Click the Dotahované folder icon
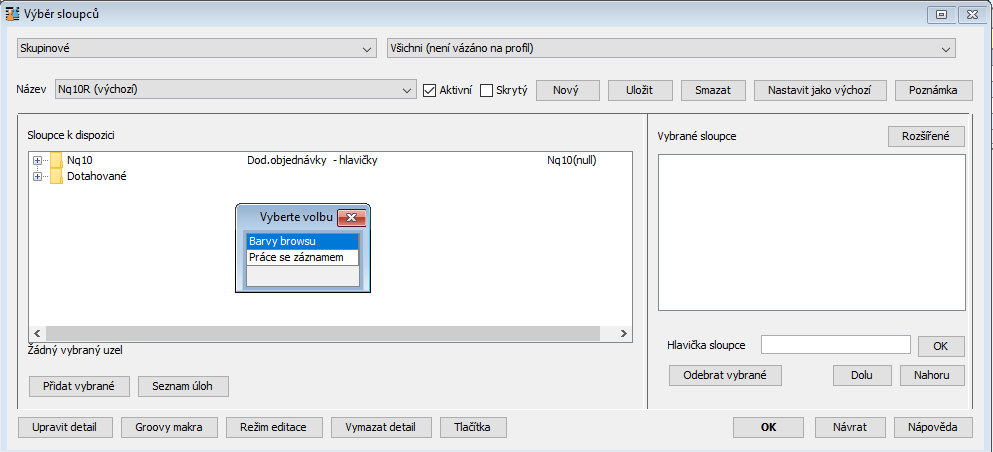This screenshot has height=452, width=993. coord(56,177)
